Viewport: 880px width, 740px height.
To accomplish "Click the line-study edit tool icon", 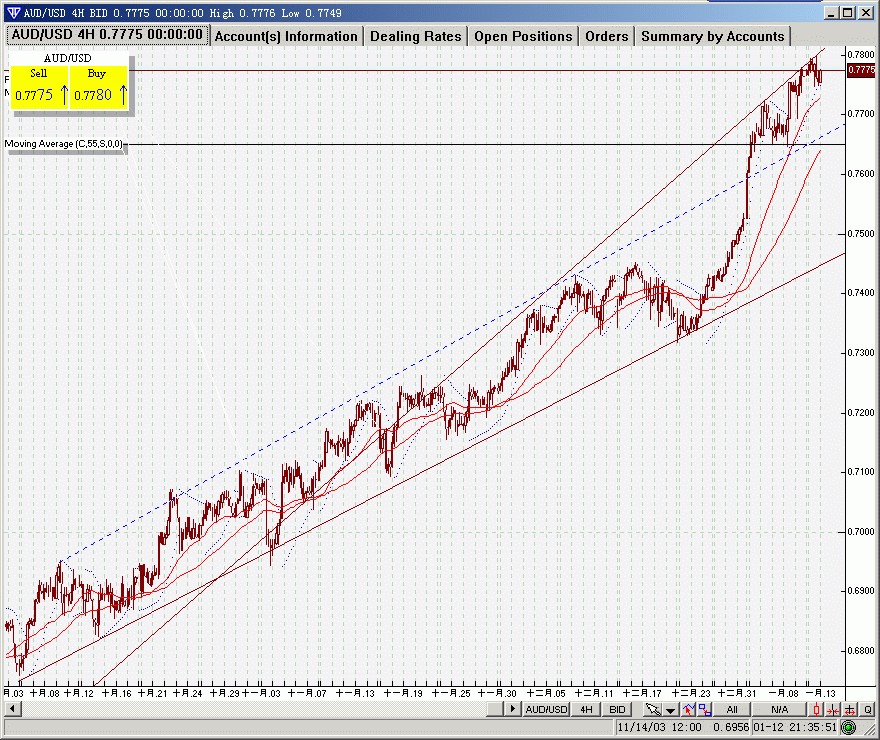I will click(689, 709).
